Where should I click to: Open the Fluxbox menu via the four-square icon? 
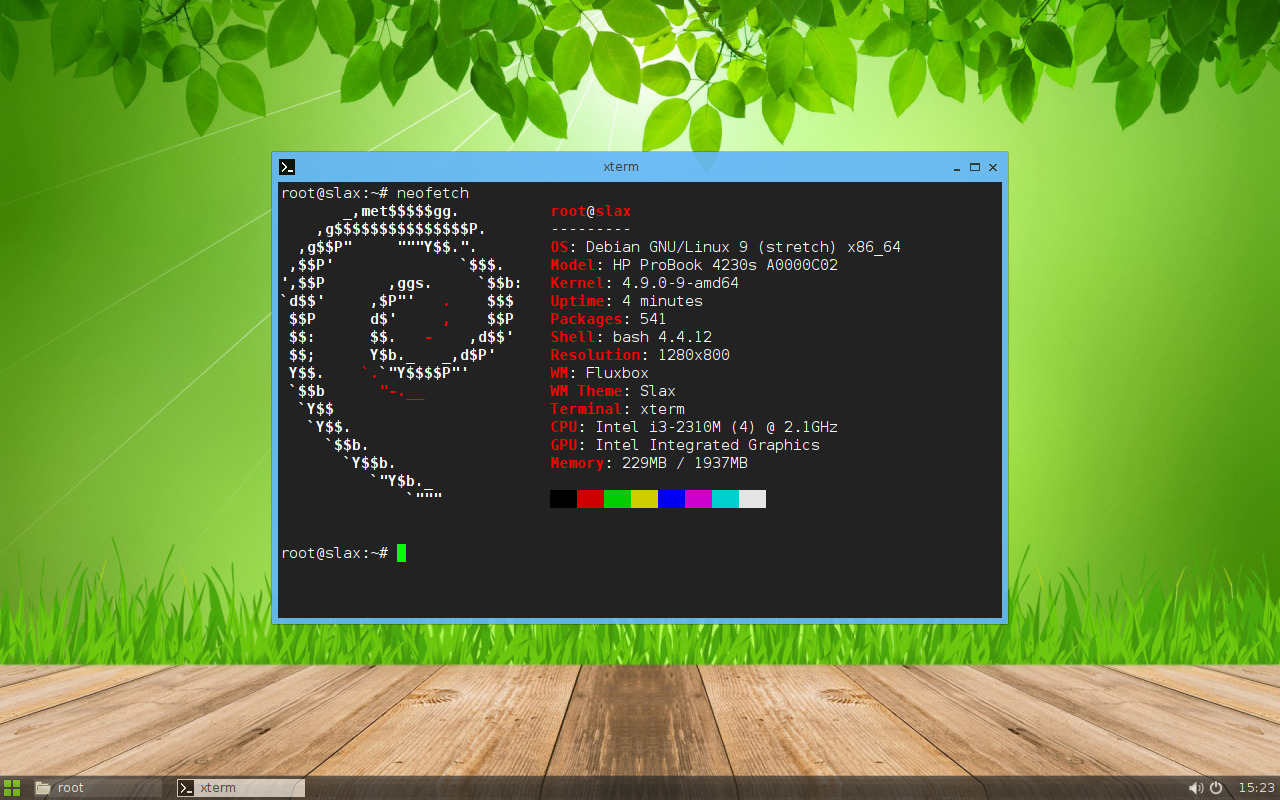coord(11,787)
